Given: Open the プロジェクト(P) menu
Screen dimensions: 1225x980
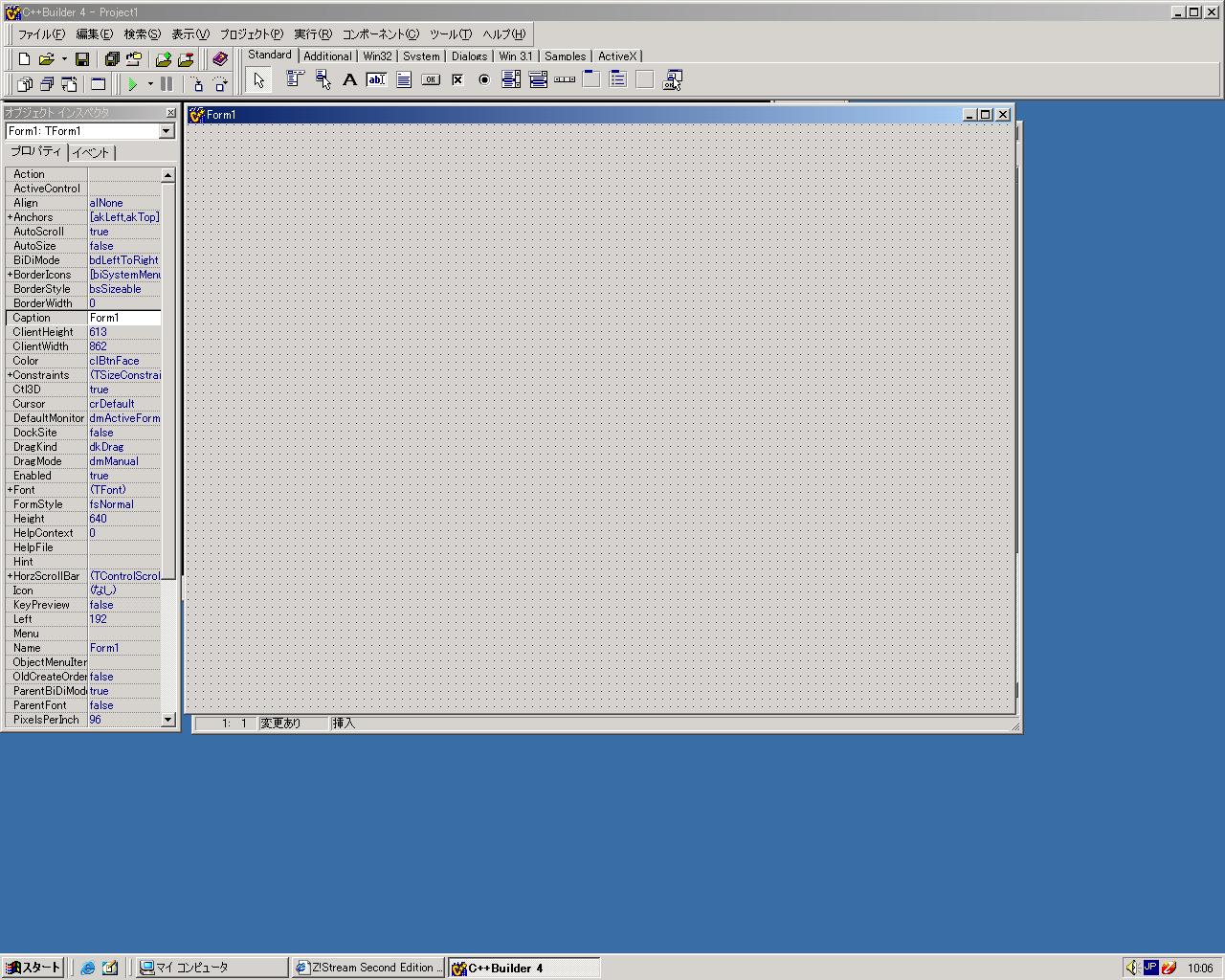Looking at the screenshot, I should coord(252,33).
